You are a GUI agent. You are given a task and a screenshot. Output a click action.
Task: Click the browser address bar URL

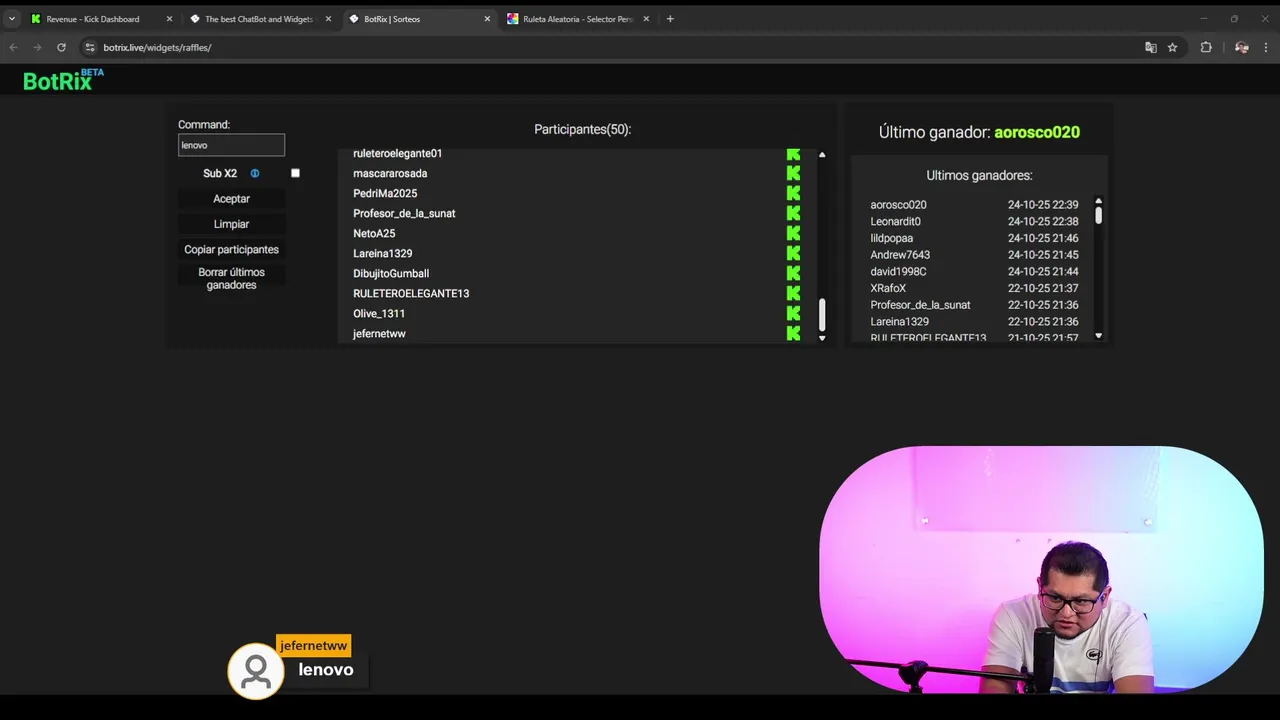pos(157,47)
